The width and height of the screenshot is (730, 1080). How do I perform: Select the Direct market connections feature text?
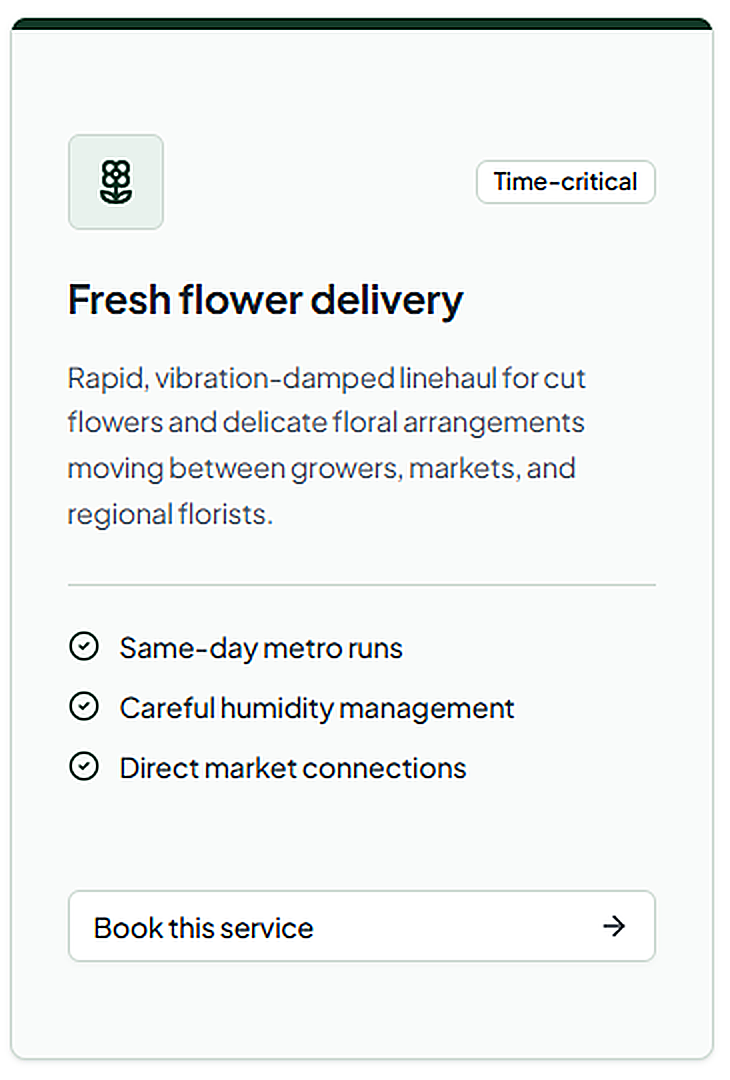[x=293, y=768]
